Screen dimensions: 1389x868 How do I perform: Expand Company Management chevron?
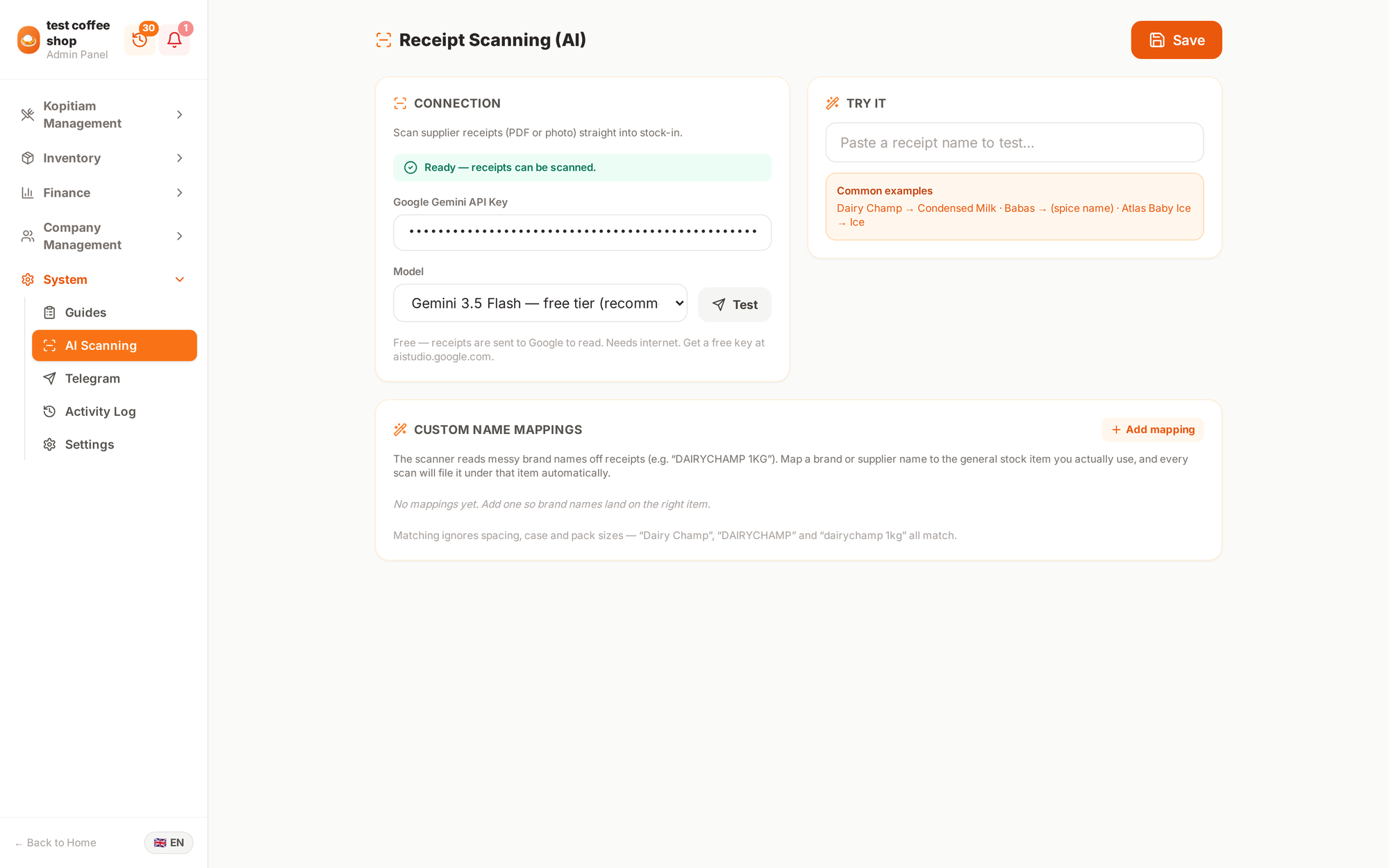coord(180,236)
